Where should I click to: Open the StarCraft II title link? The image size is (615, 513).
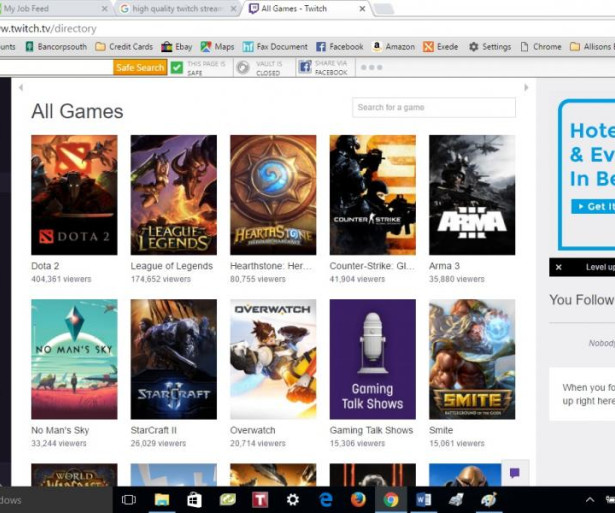click(x=154, y=430)
